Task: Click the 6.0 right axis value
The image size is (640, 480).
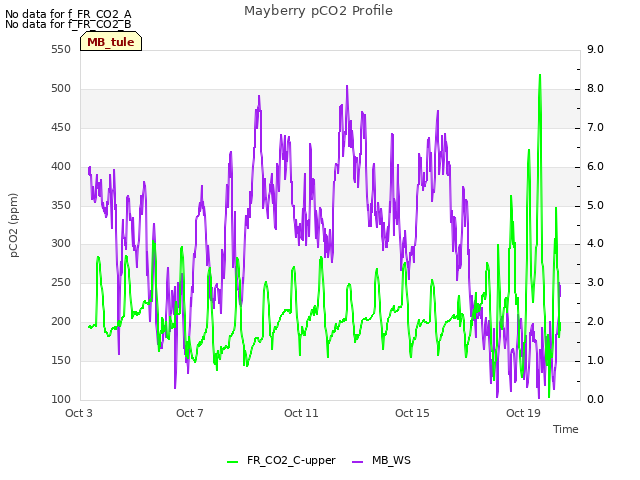Action: (595, 167)
